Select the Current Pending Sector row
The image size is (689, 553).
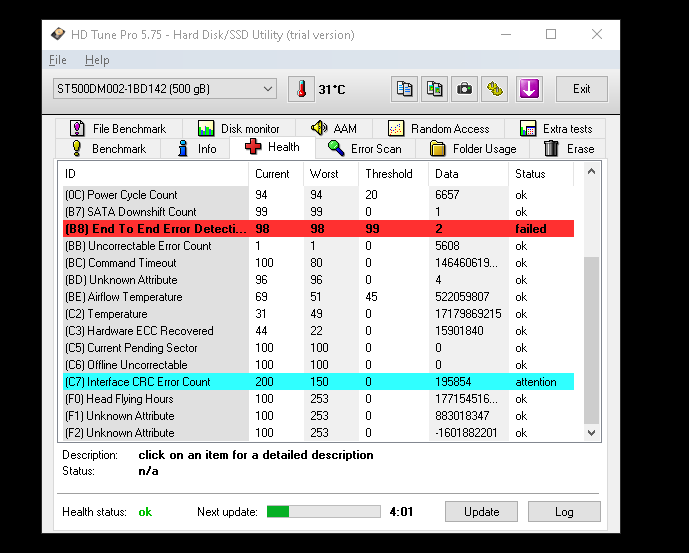(319, 348)
